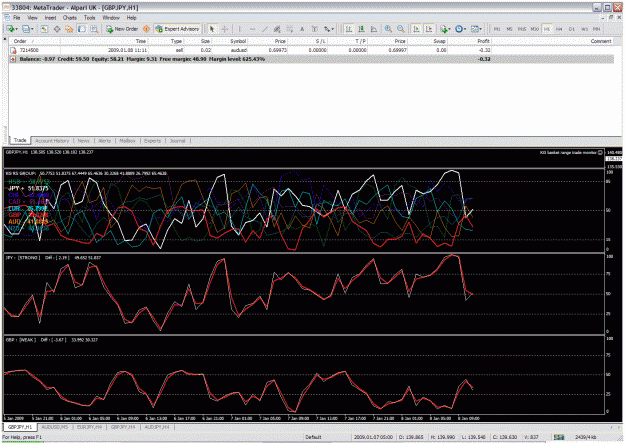This screenshot has height=443, width=625.
Task: Select the audusd order row 7214500
Action: click(311, 50)
